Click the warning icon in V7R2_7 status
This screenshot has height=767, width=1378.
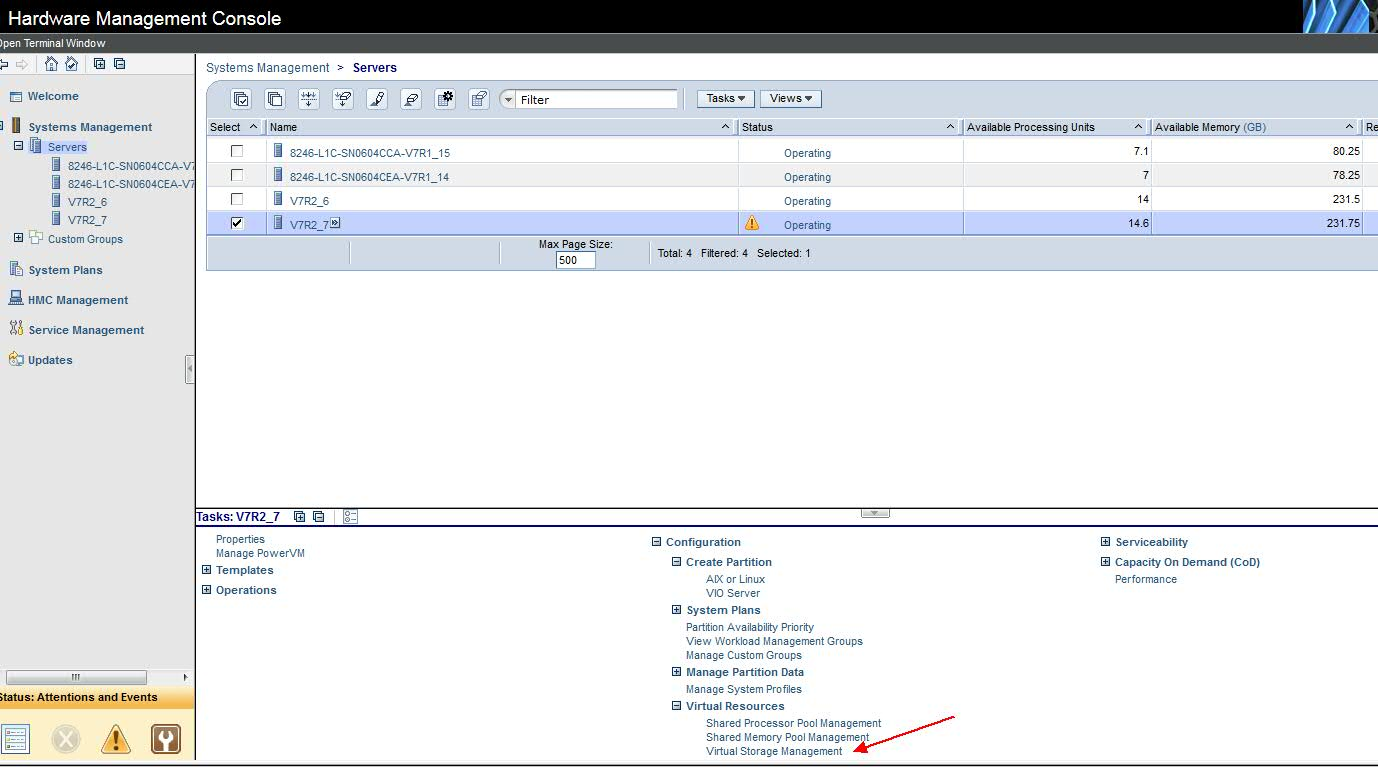click(752, 223)
